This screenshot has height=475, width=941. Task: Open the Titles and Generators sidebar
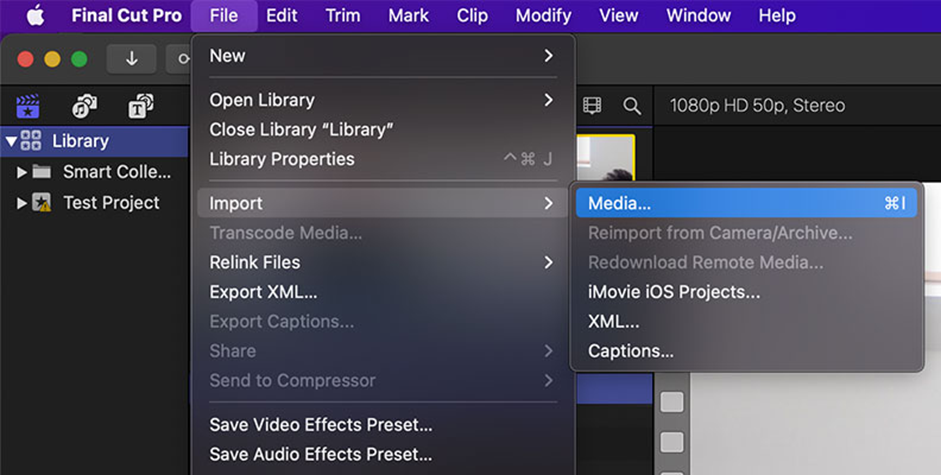click(x=140, y=106)
